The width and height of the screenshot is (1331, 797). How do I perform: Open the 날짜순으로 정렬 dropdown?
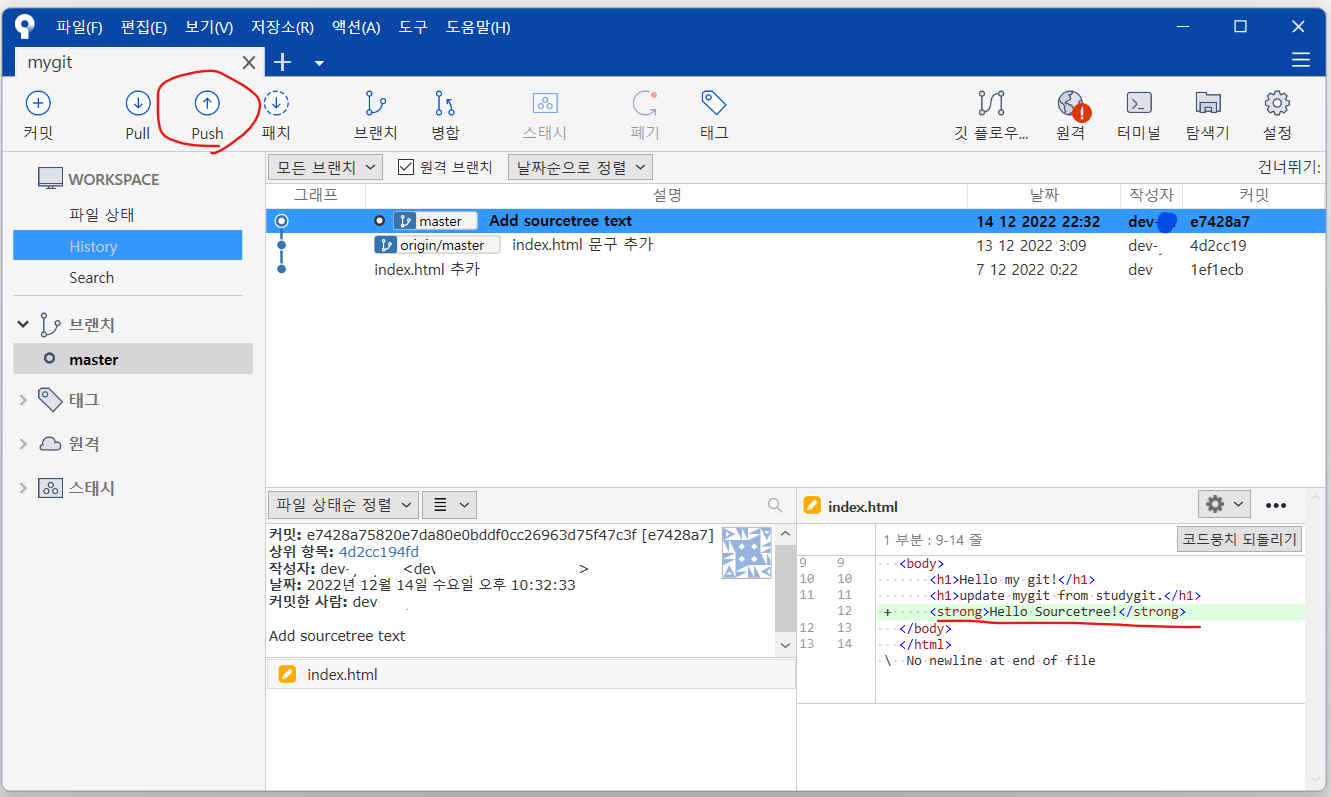pyautogui.click(x=579, y=167)
